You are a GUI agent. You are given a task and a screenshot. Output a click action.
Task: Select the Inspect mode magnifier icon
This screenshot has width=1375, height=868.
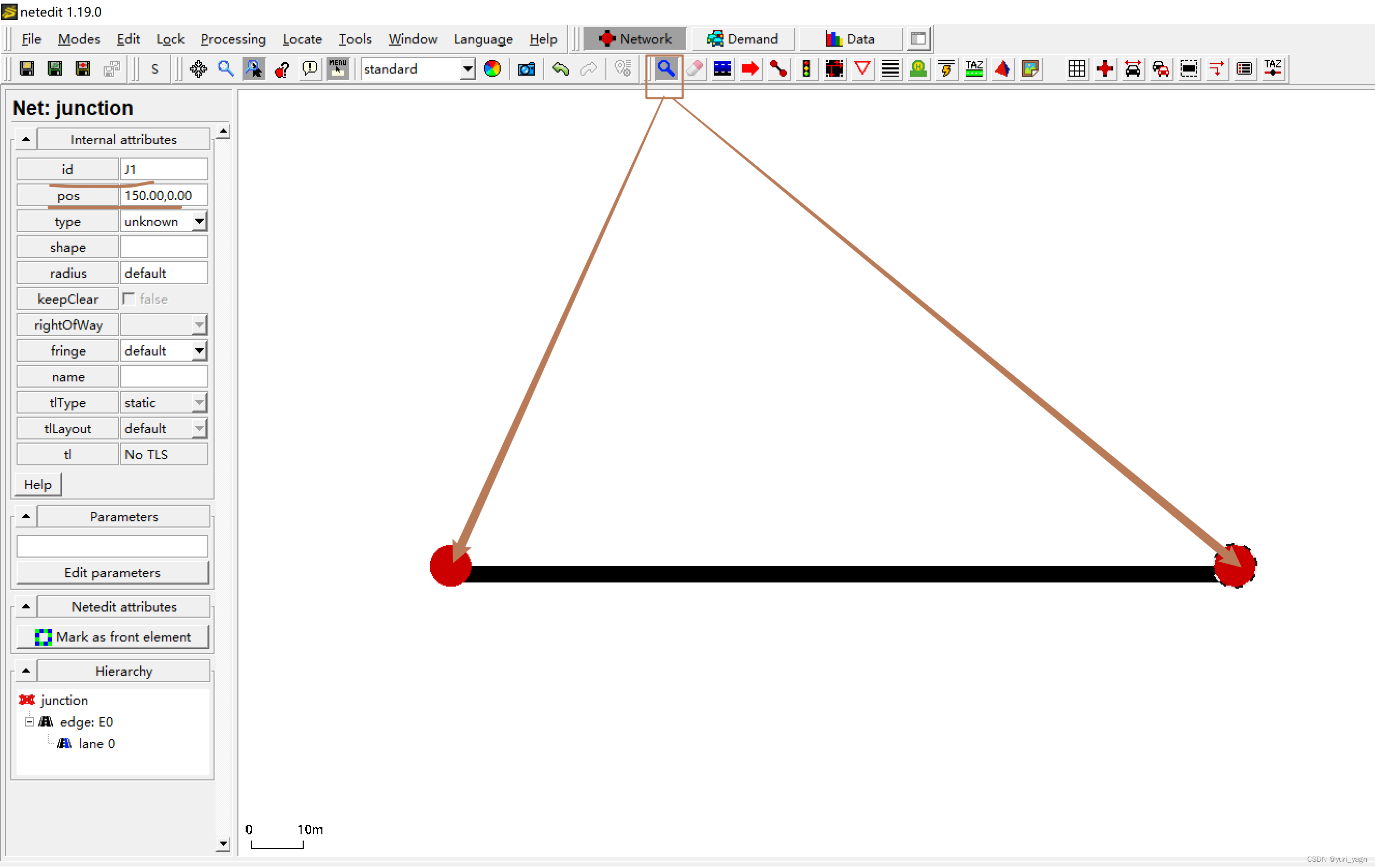665,69
